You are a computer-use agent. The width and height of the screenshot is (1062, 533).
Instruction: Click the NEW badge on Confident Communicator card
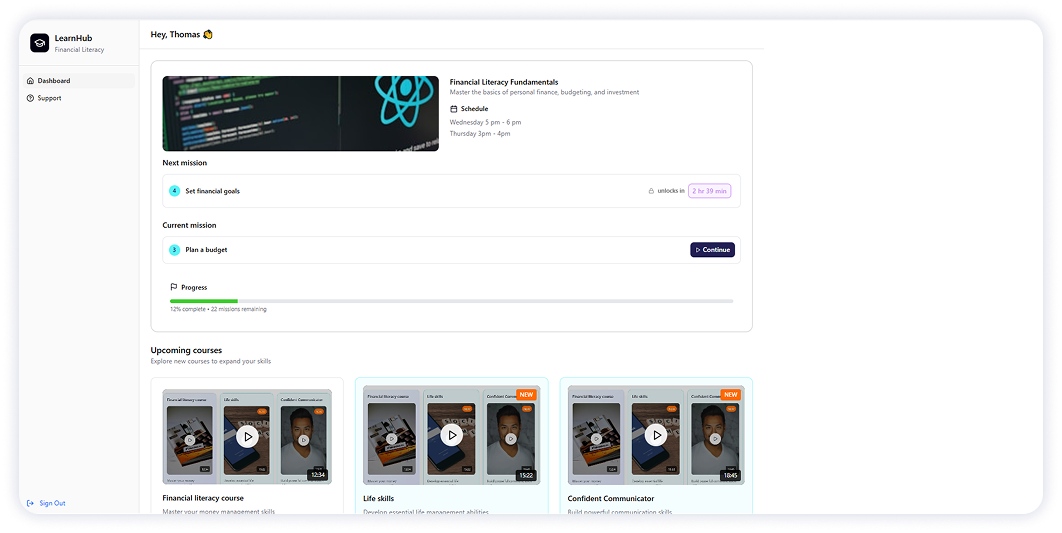731,394
